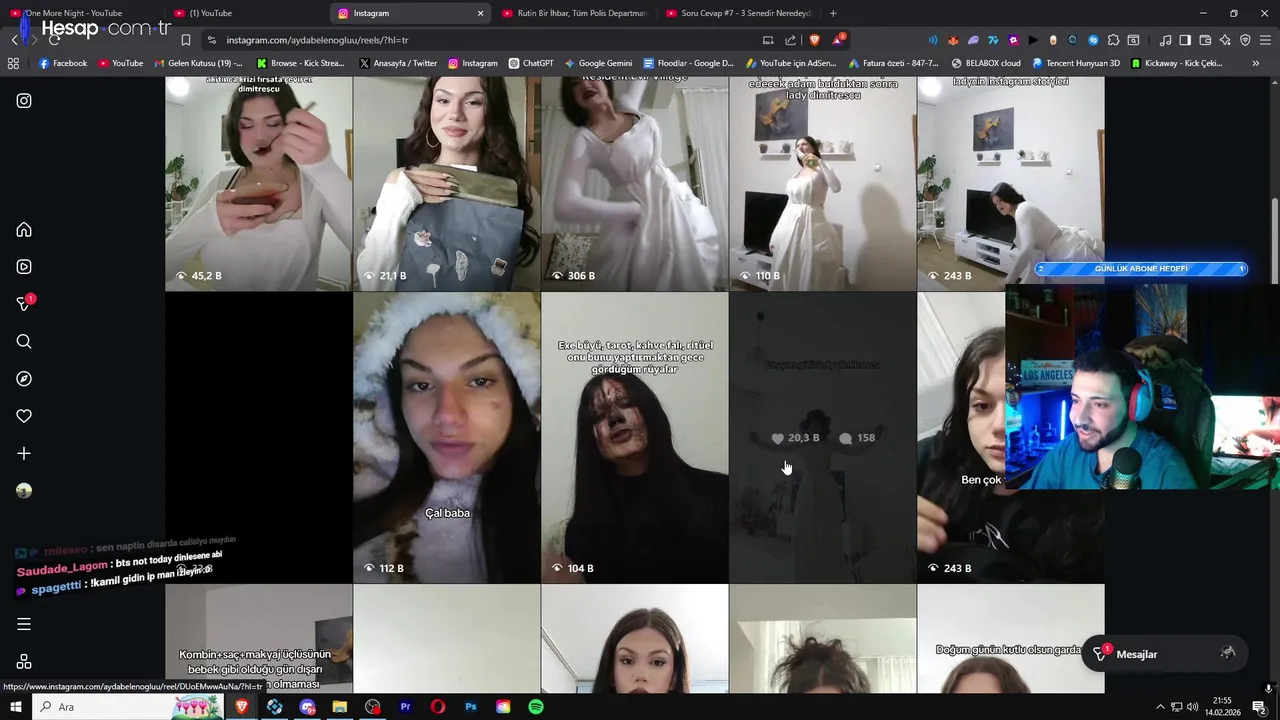1280x720 pixels.
Task: Open Notifications heart icon in the sidebar
Action: pos(24,416)
